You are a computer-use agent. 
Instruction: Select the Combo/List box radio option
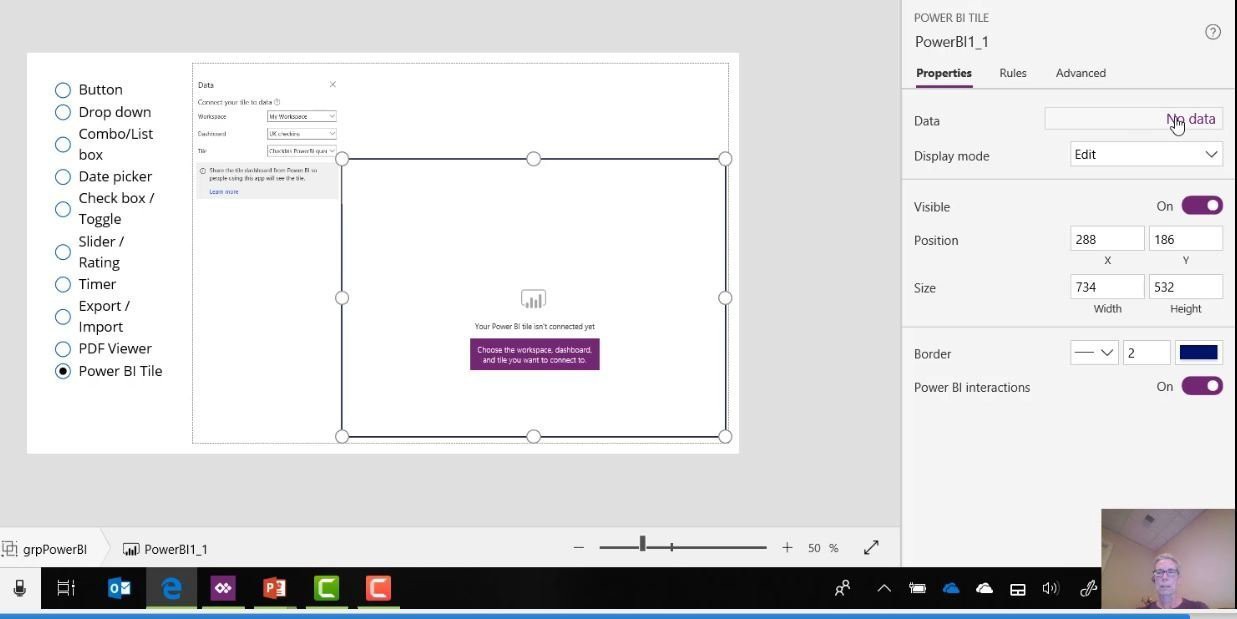point(63,144)
